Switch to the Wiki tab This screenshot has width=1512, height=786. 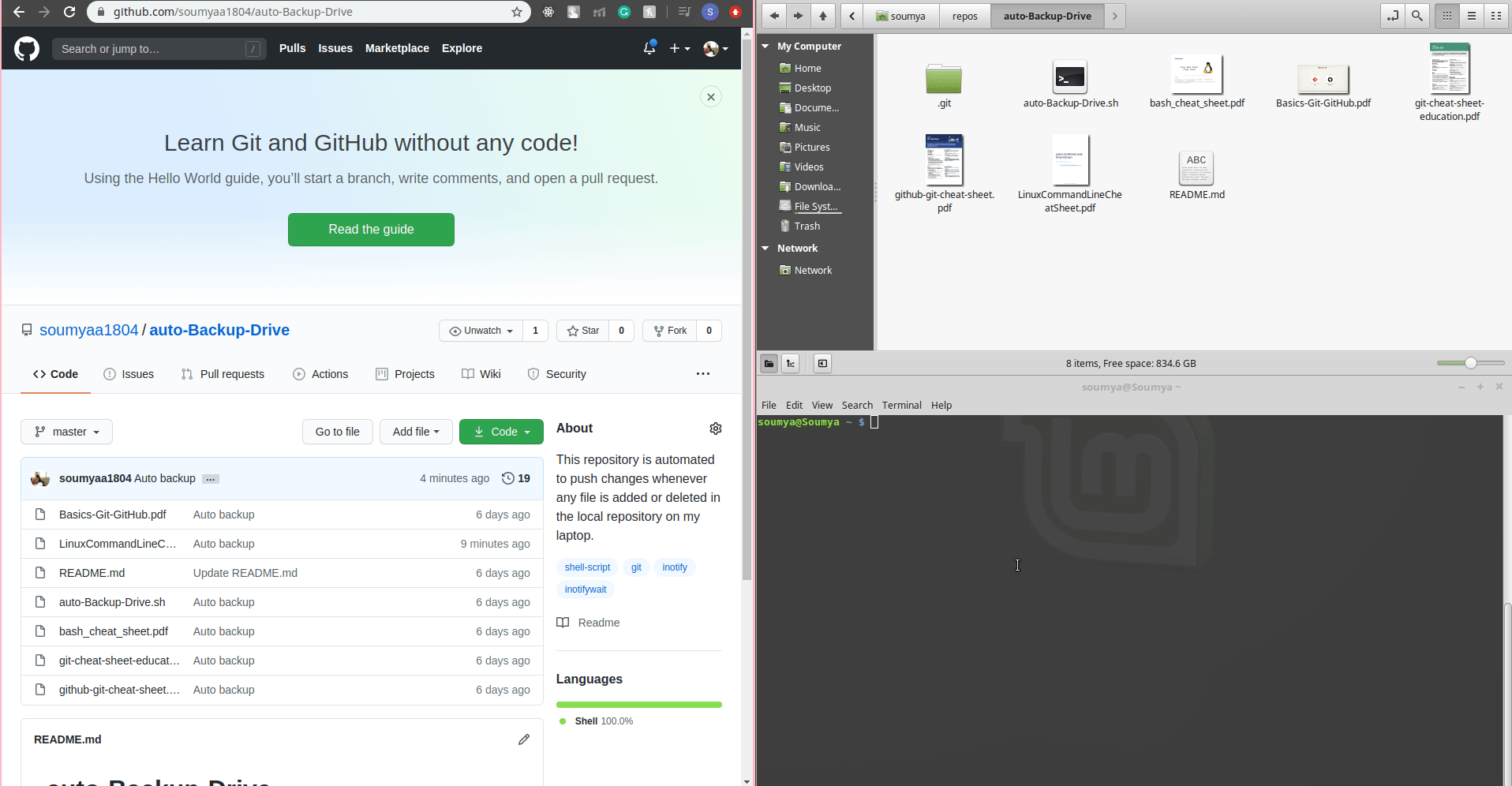[481, 374]
